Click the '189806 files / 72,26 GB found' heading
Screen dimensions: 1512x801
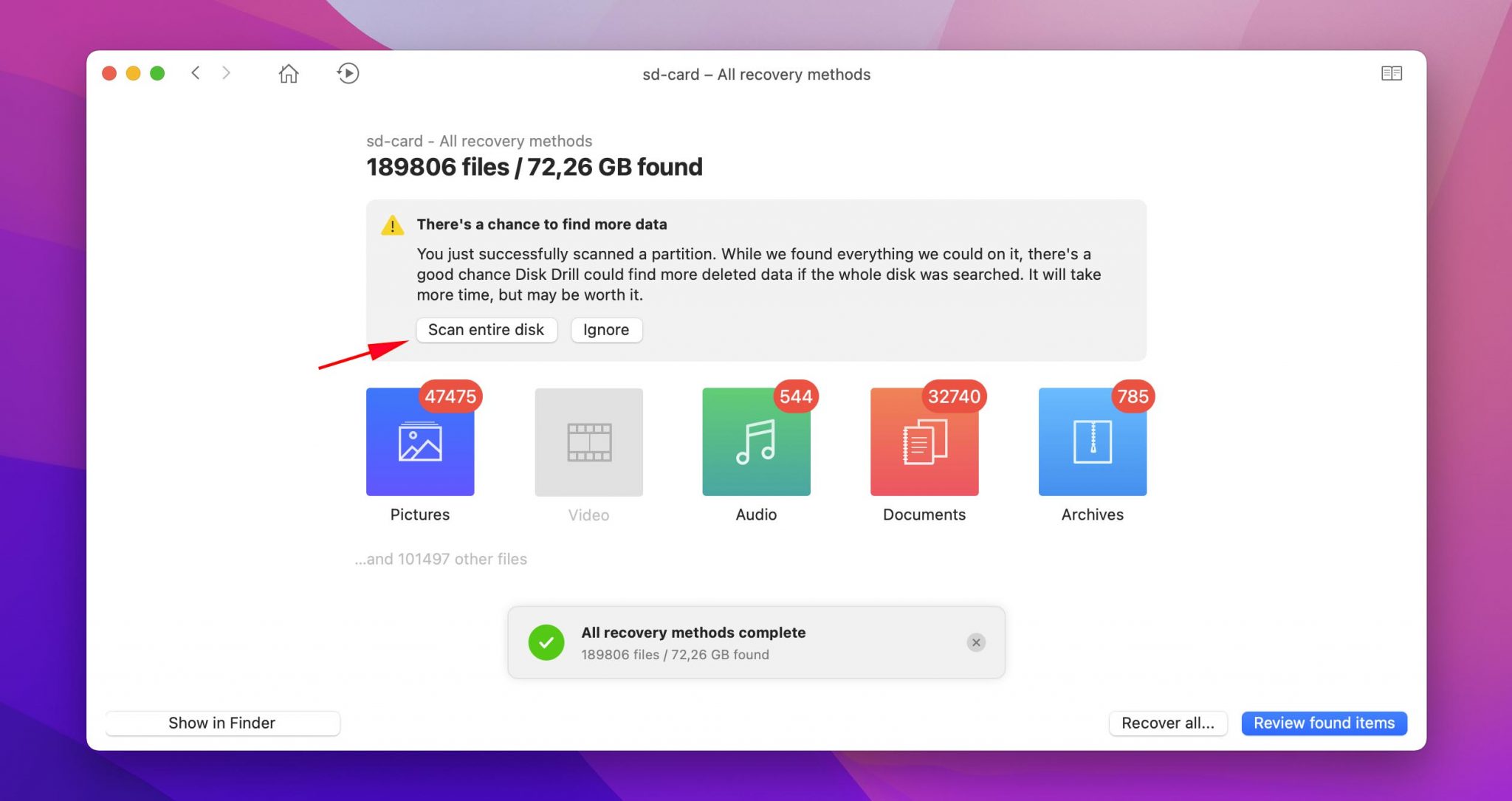click(535, 167)
